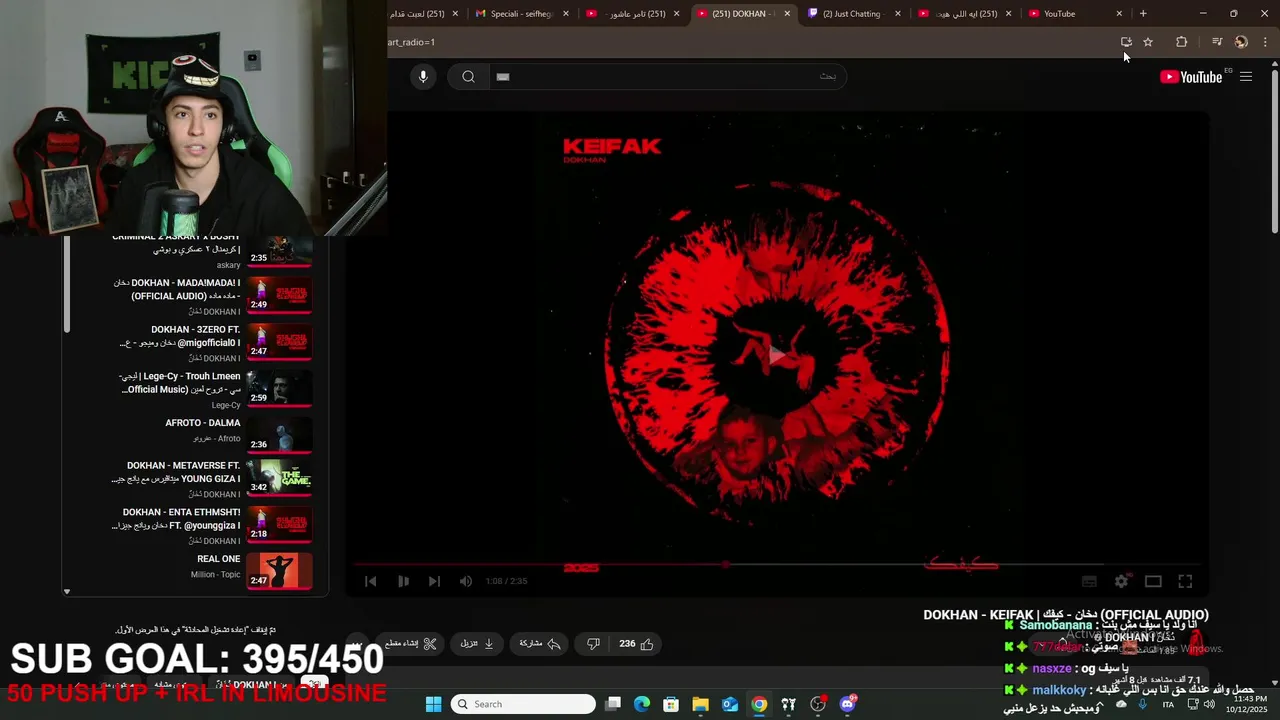Click the page vertical scrollbar
Screen dimensions: 1280x720
(x=1274, y=150)
